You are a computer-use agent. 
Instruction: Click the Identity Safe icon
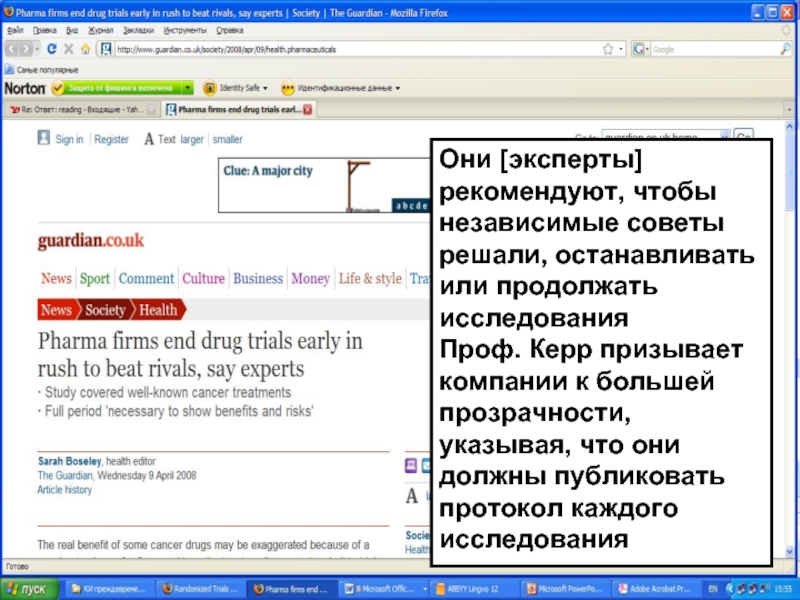210,88
